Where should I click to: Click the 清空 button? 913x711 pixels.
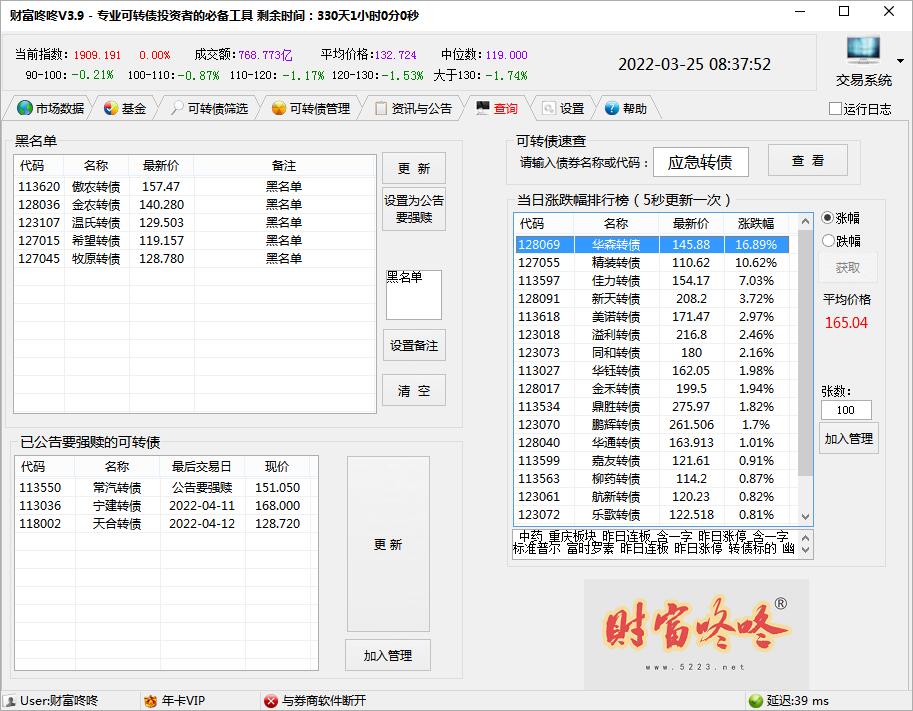(x=414, y=390)
